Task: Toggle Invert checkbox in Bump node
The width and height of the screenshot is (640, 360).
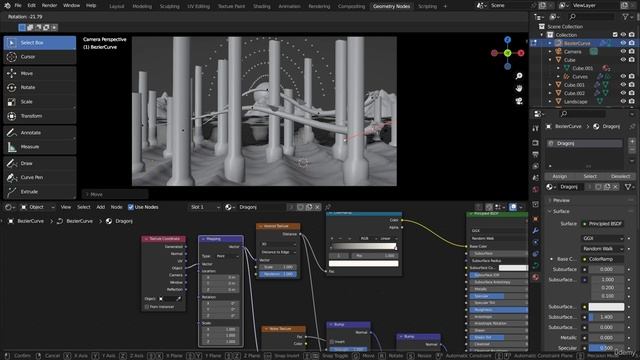Action: point(331,342)
